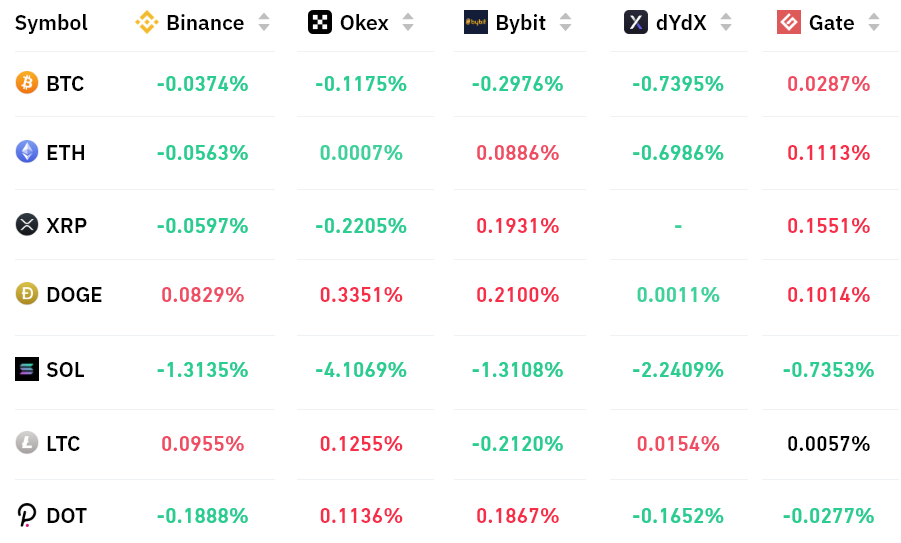The width and height of the screenshot is (901, 543).
Task: Sort by Binance column arrows
Action: 264,22
